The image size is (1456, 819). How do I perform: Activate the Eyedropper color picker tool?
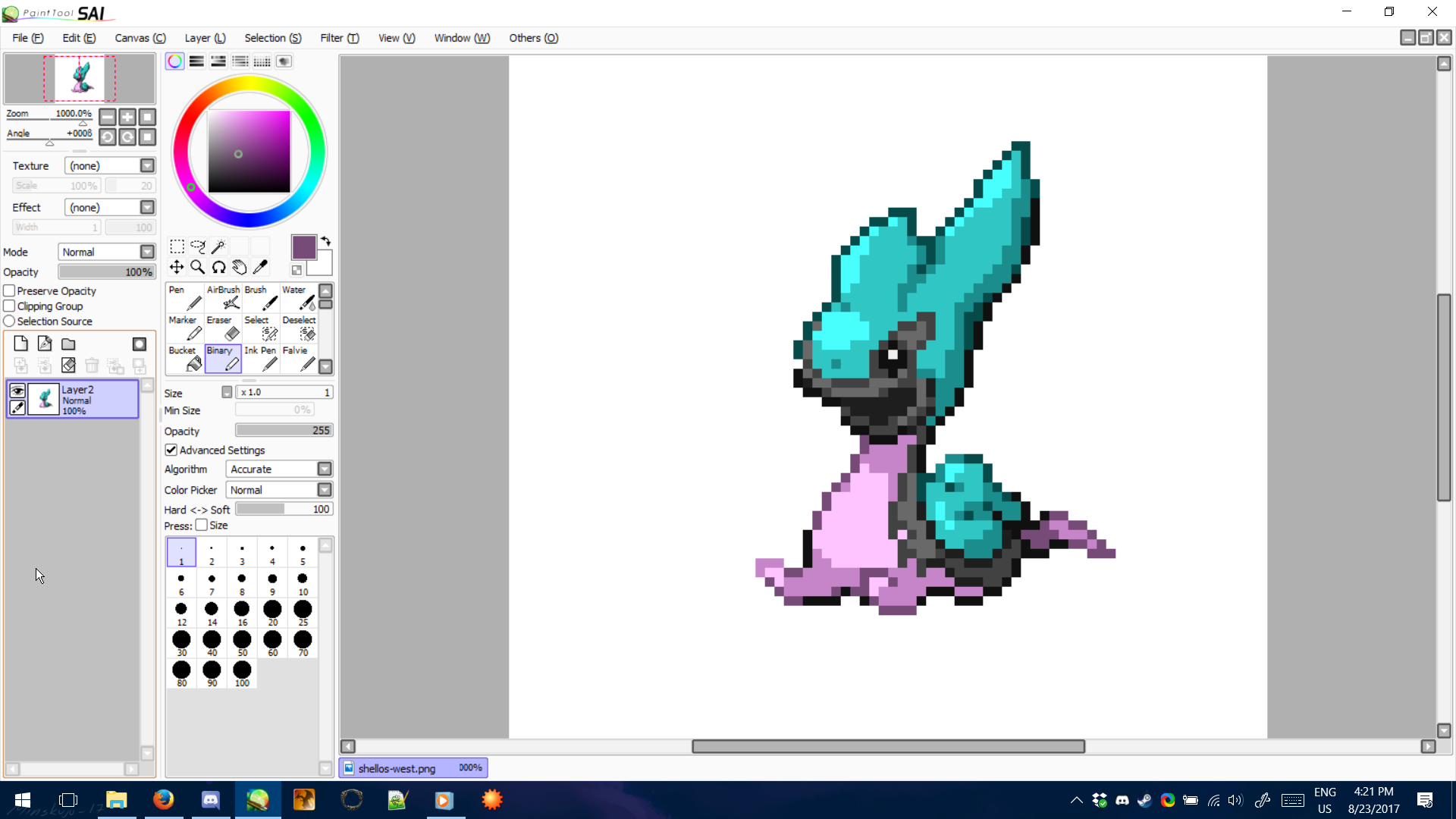click(x=260, y=267)
